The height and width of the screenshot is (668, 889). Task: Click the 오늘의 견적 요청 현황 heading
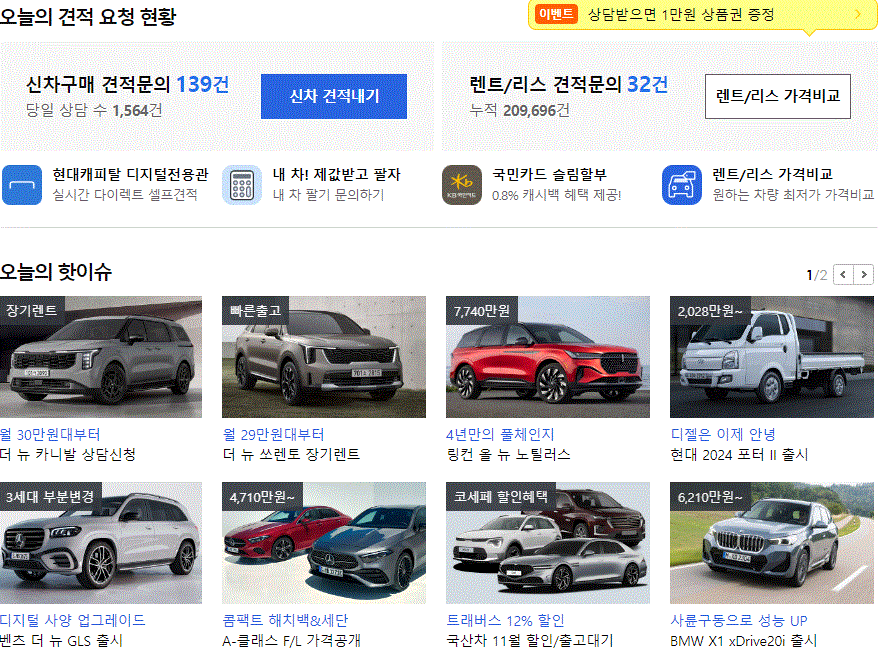[x=88, y=16]
